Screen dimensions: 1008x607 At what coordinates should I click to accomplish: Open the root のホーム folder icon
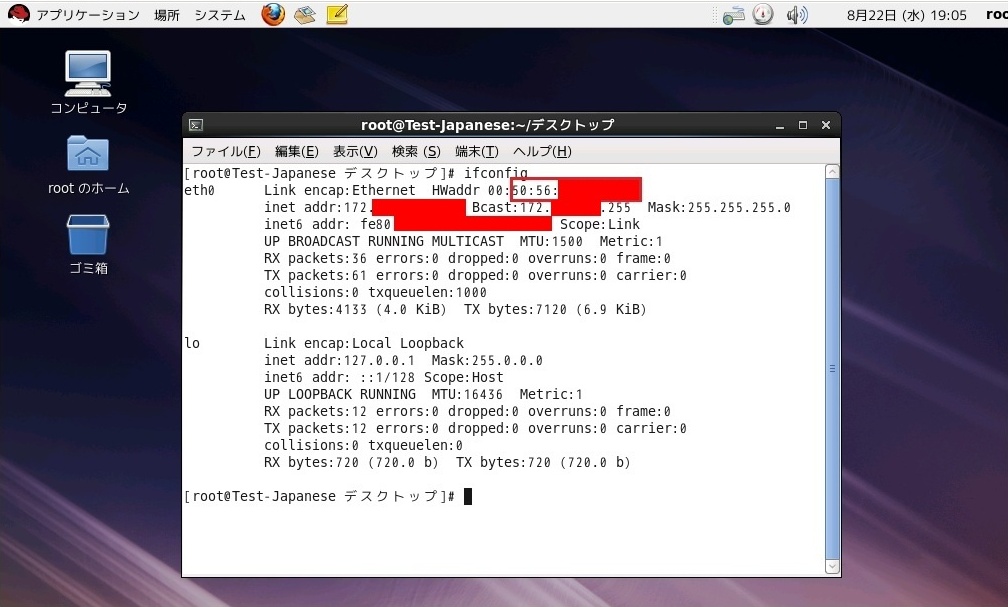(89, 165)
